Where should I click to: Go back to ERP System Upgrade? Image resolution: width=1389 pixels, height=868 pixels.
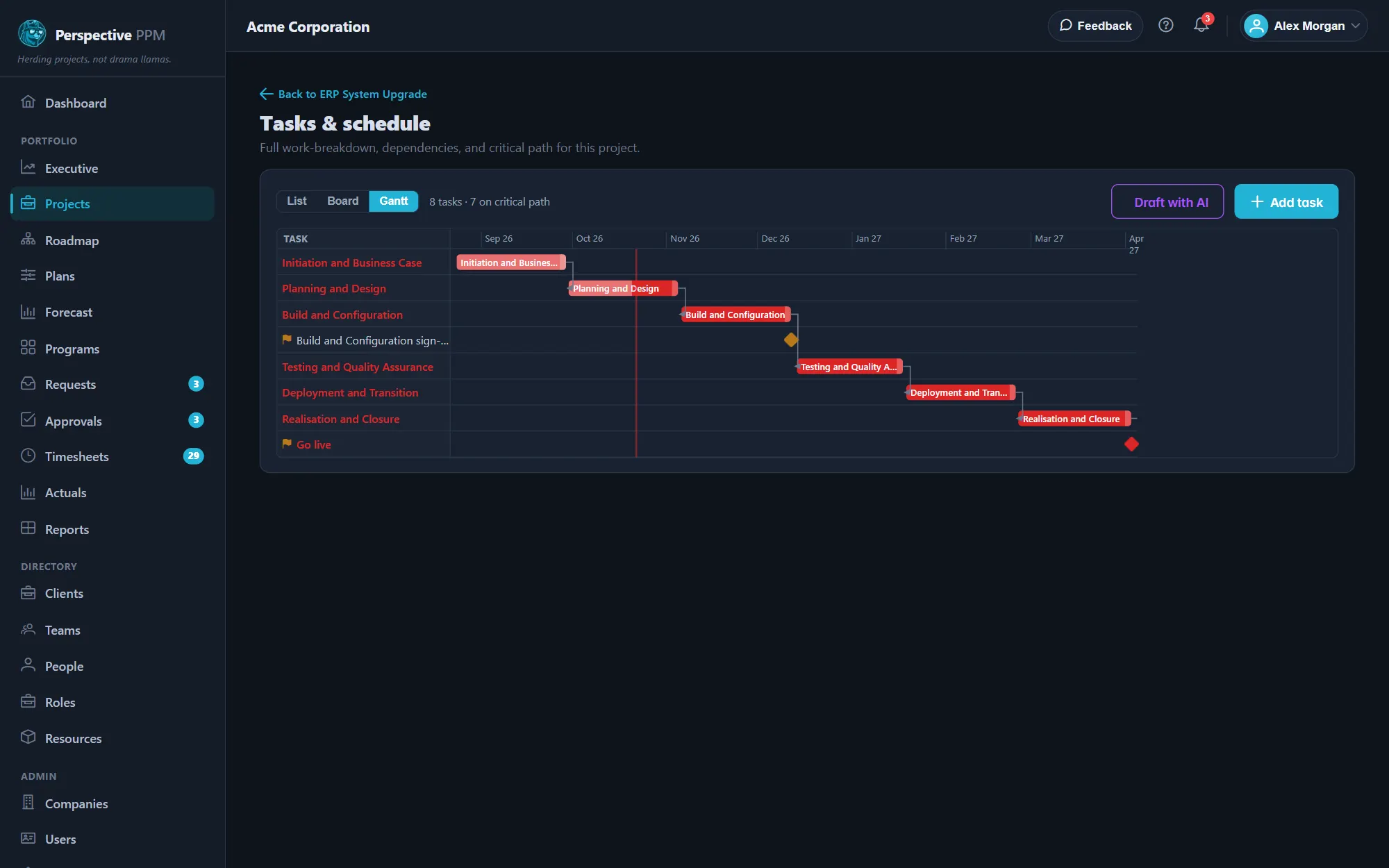coord(343,94)
